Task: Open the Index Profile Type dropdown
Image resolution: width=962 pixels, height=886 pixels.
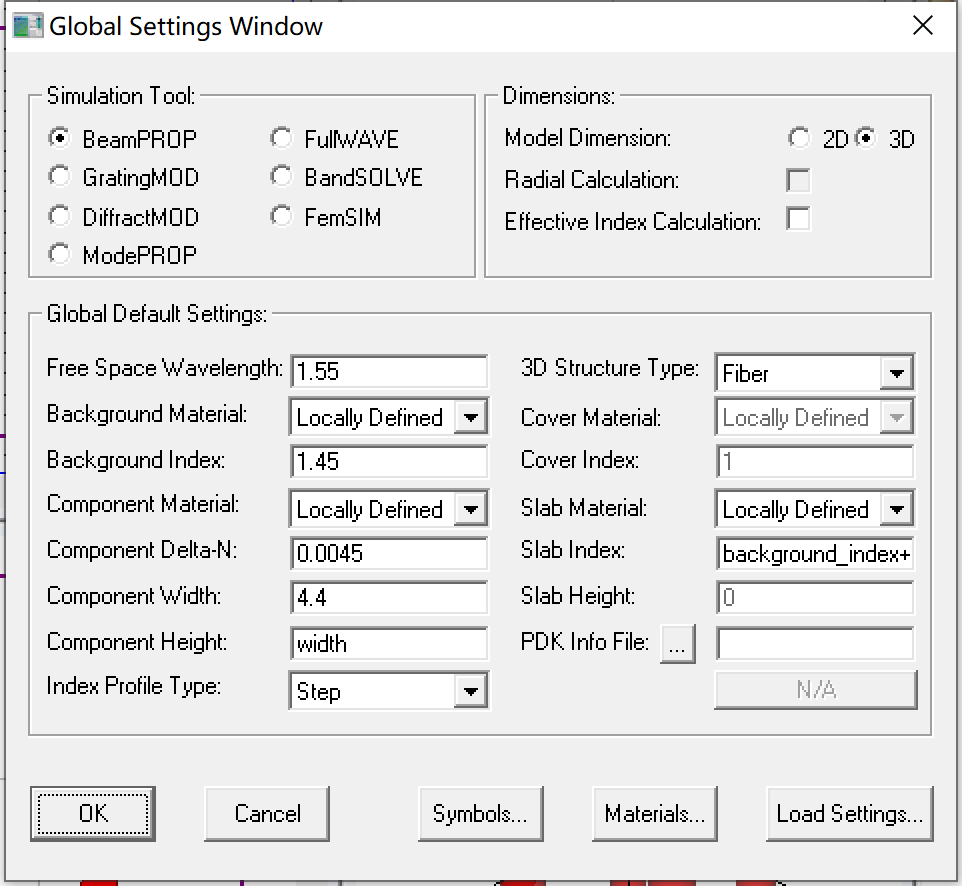Action: click(470, 690)
